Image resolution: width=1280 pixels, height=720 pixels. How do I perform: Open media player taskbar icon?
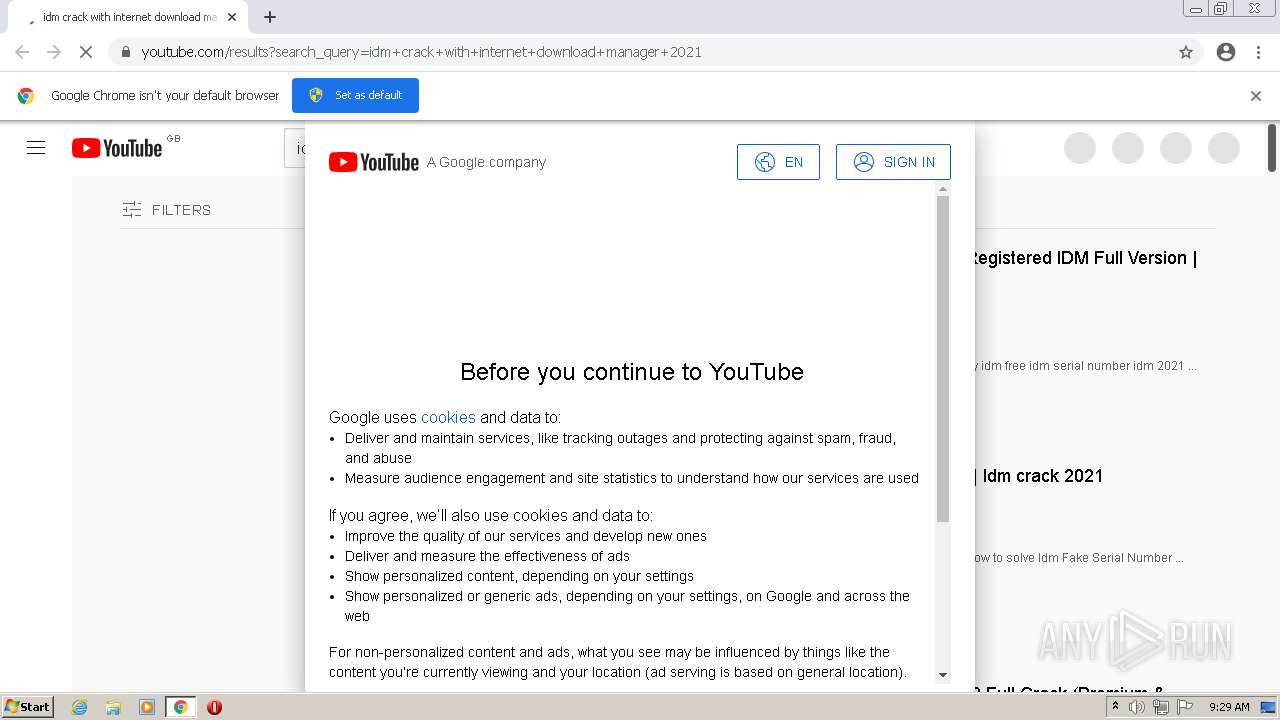(146, 707)
